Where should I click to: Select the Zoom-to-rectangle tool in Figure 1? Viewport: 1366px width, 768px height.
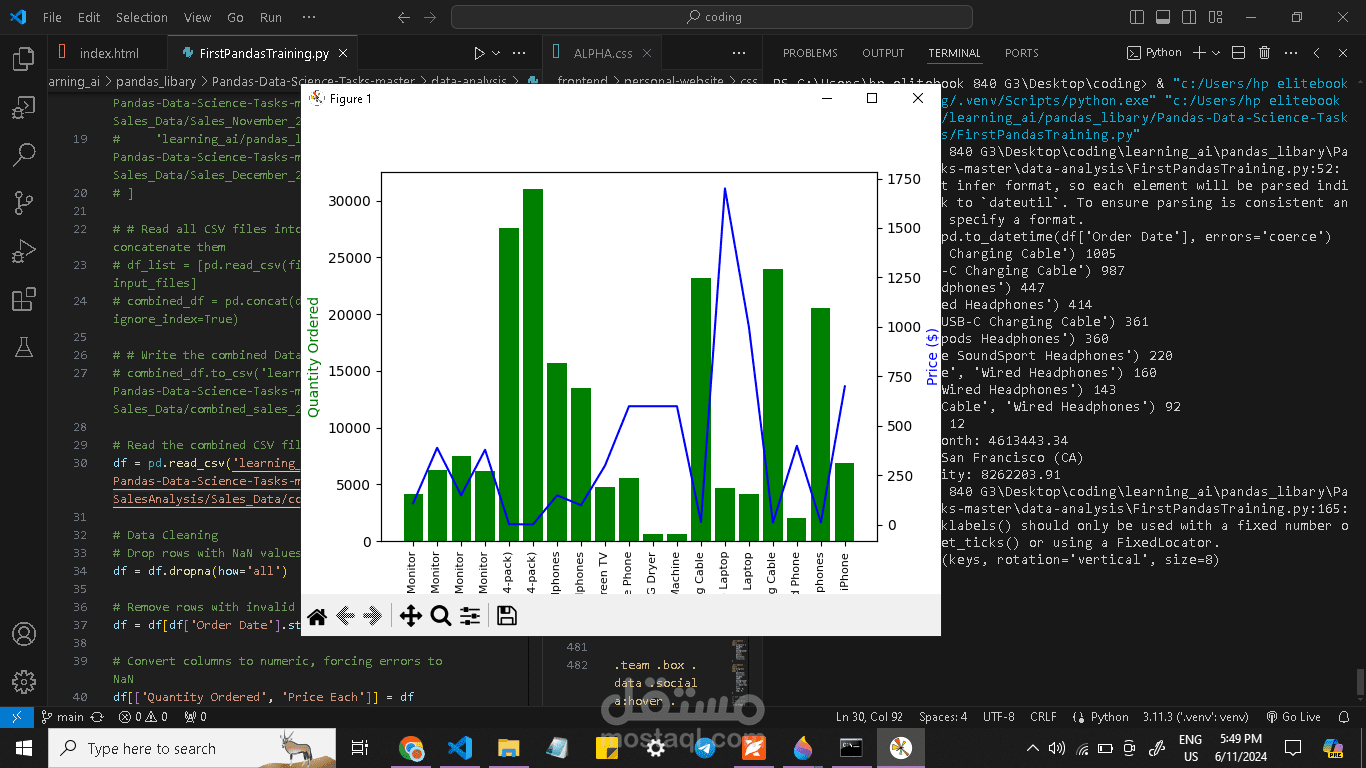tap(441, 617)
